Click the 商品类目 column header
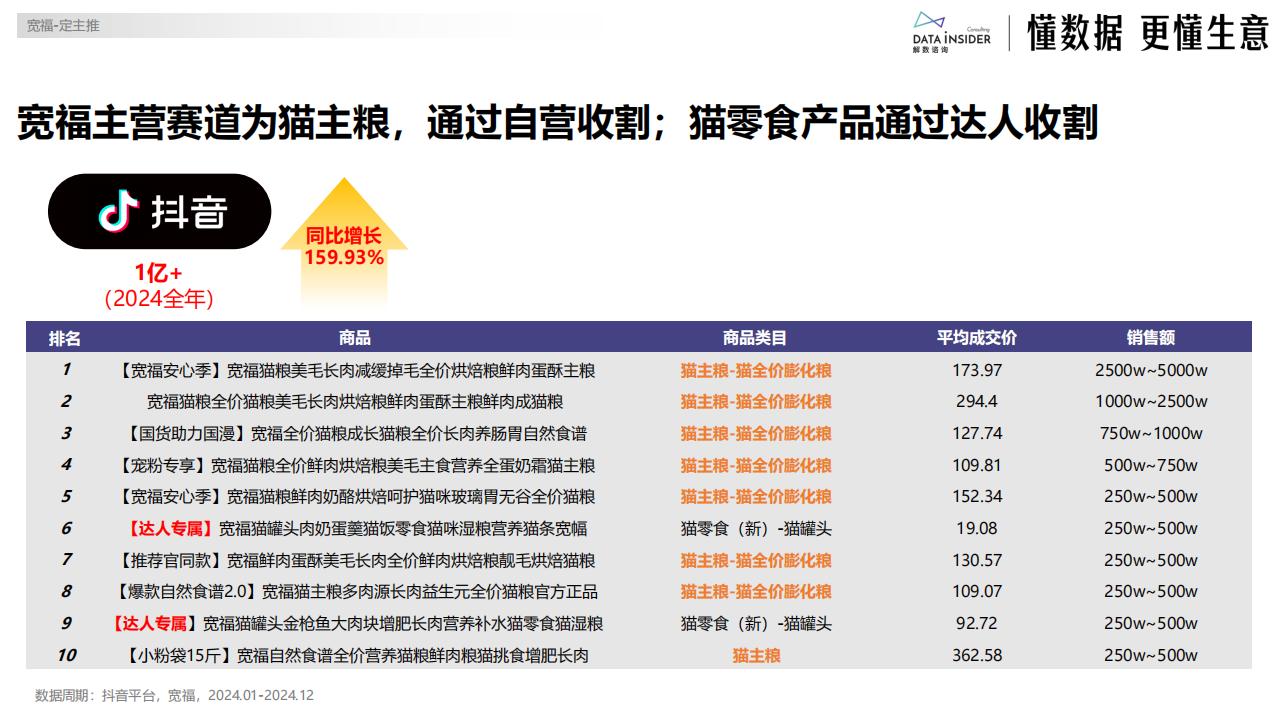Viewport: 1280px width, 720px height. tap(755, 338)
